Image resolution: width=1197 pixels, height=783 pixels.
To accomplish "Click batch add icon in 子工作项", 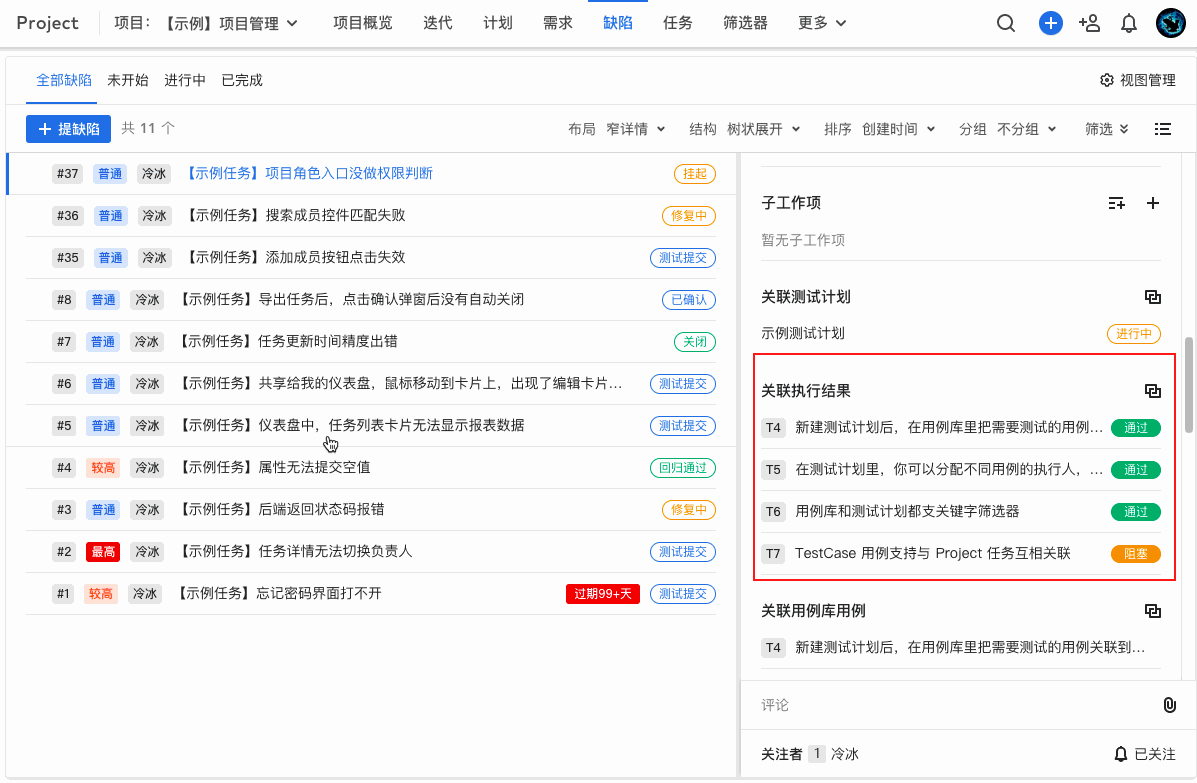I will 1116,203.
